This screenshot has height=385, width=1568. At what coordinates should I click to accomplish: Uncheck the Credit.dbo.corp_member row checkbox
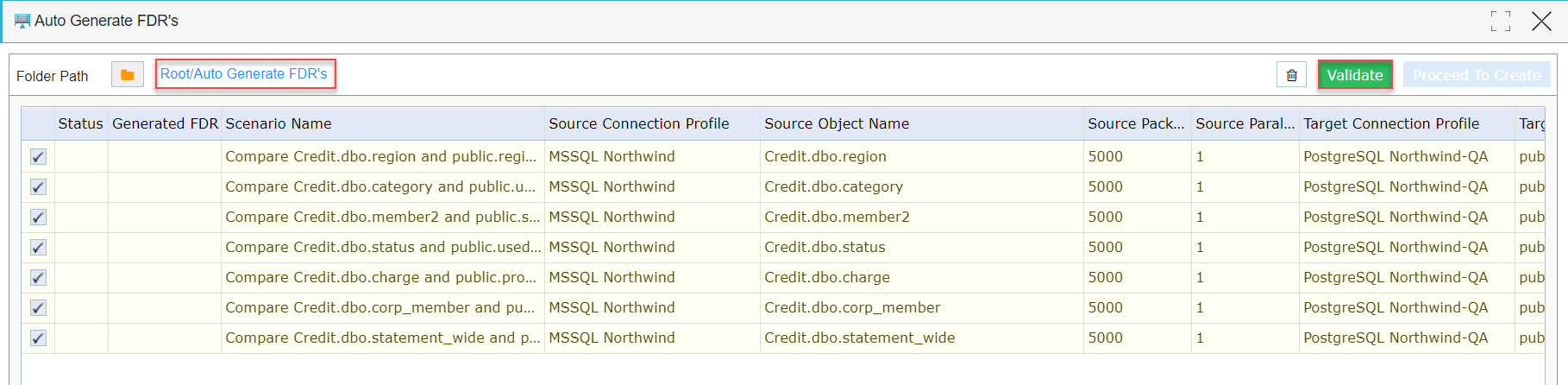pos(38,307)
